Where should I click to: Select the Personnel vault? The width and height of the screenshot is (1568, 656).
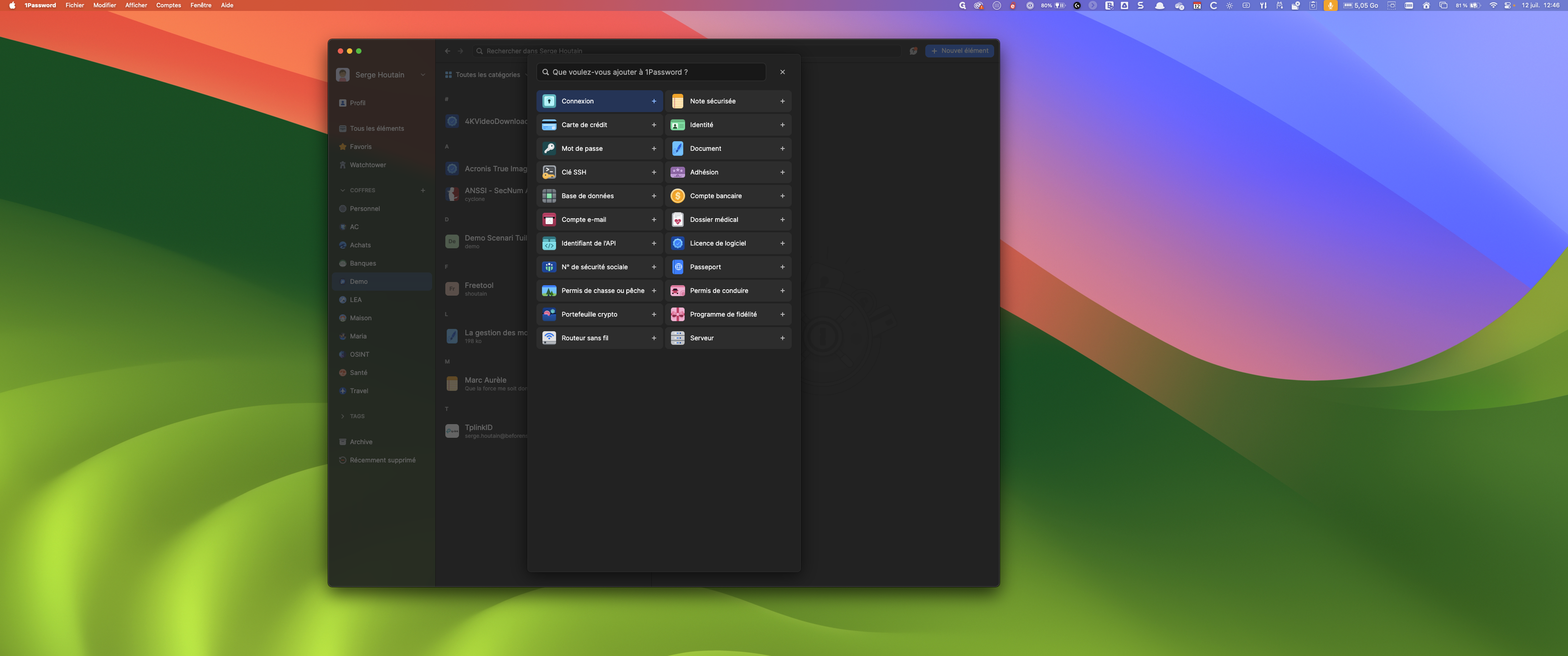(382, 209)
